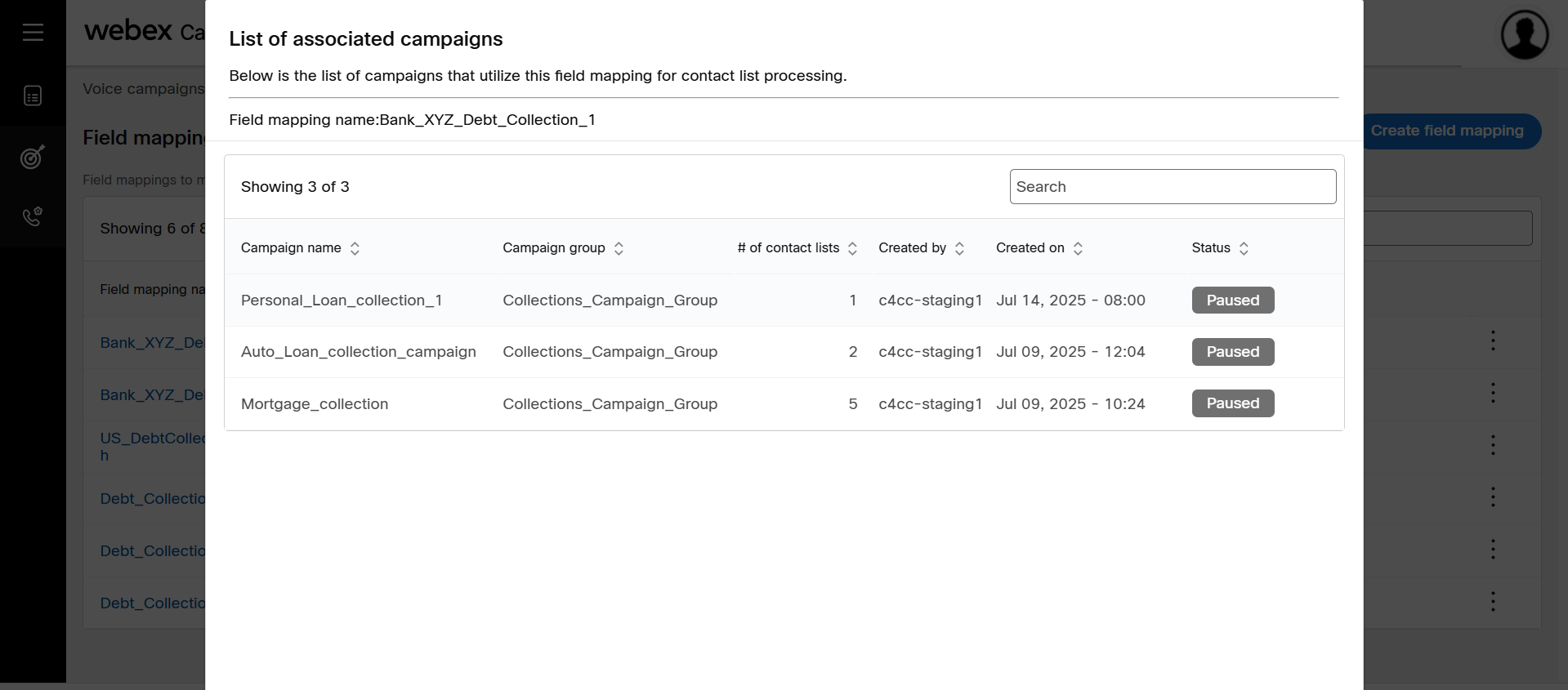This screenshot has width=1568, height=690.
Task: Select the Auto_Loan_collection_campaign row
Action: tap(358, 352)
